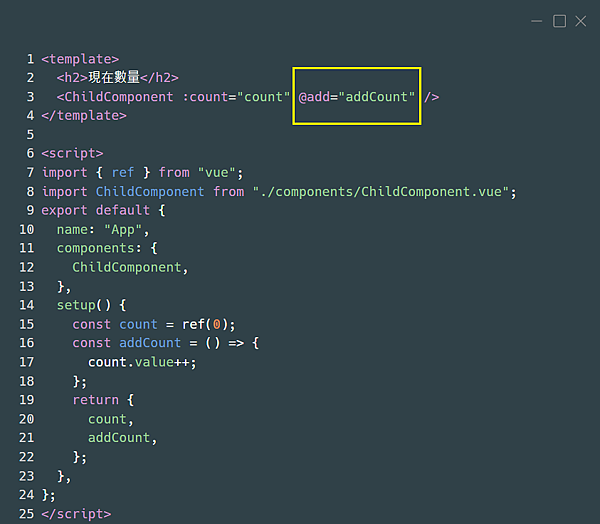Click the "vue" module string
This screenshot has height=524, width=600.
[217, 173]
